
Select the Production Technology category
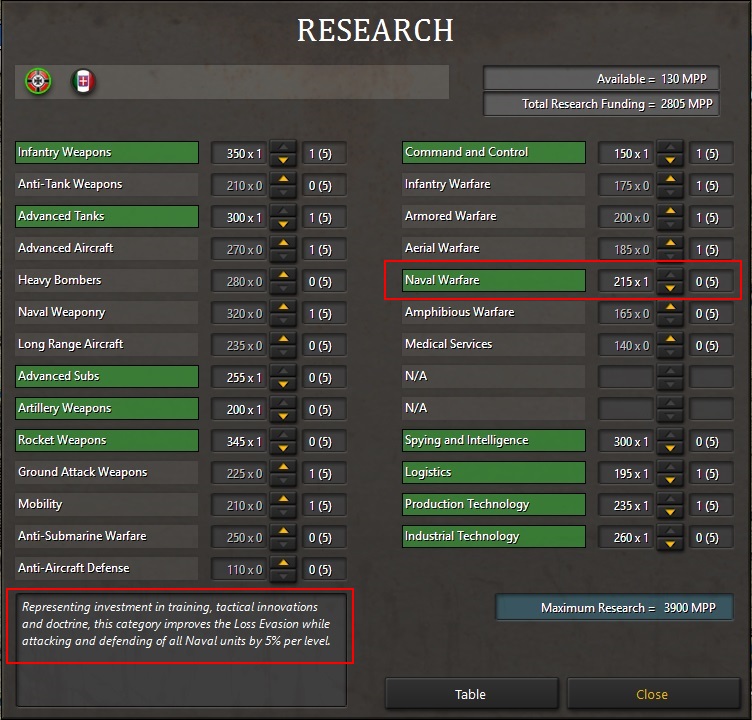coord(494,505)
